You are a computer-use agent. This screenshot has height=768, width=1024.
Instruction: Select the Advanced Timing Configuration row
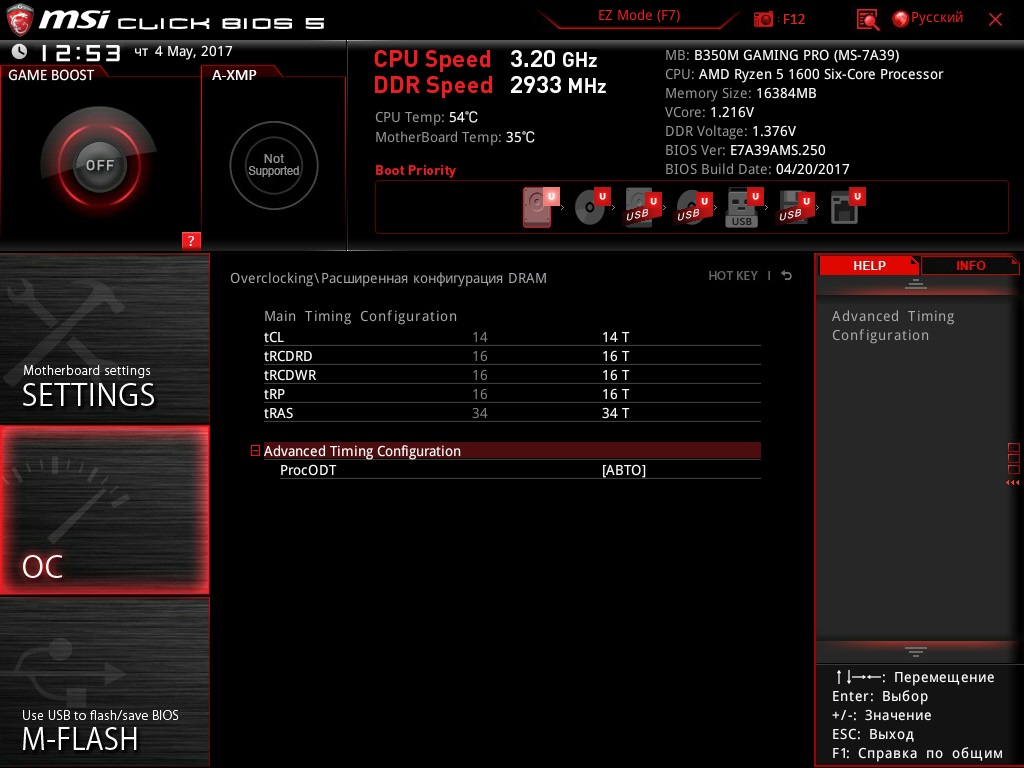click(512, 451)
